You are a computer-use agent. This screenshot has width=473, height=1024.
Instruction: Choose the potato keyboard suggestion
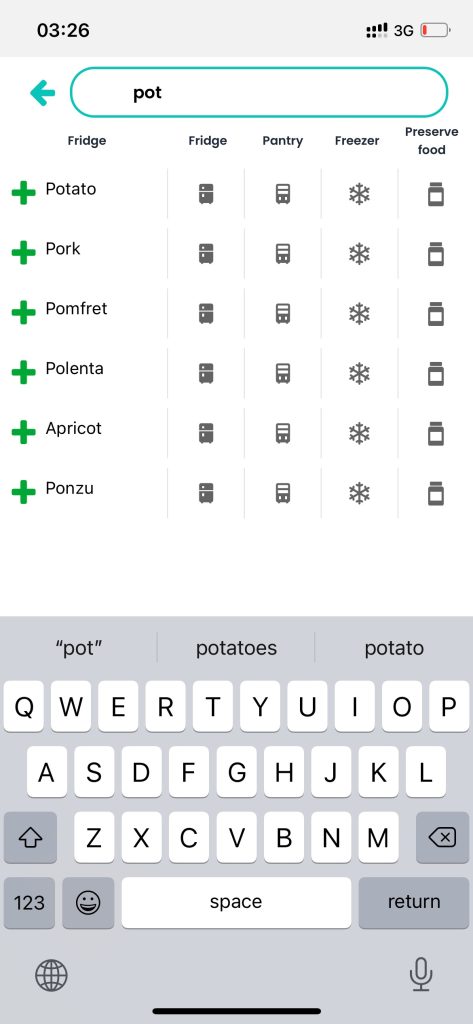pyautogui.click(x=394, y=648)
